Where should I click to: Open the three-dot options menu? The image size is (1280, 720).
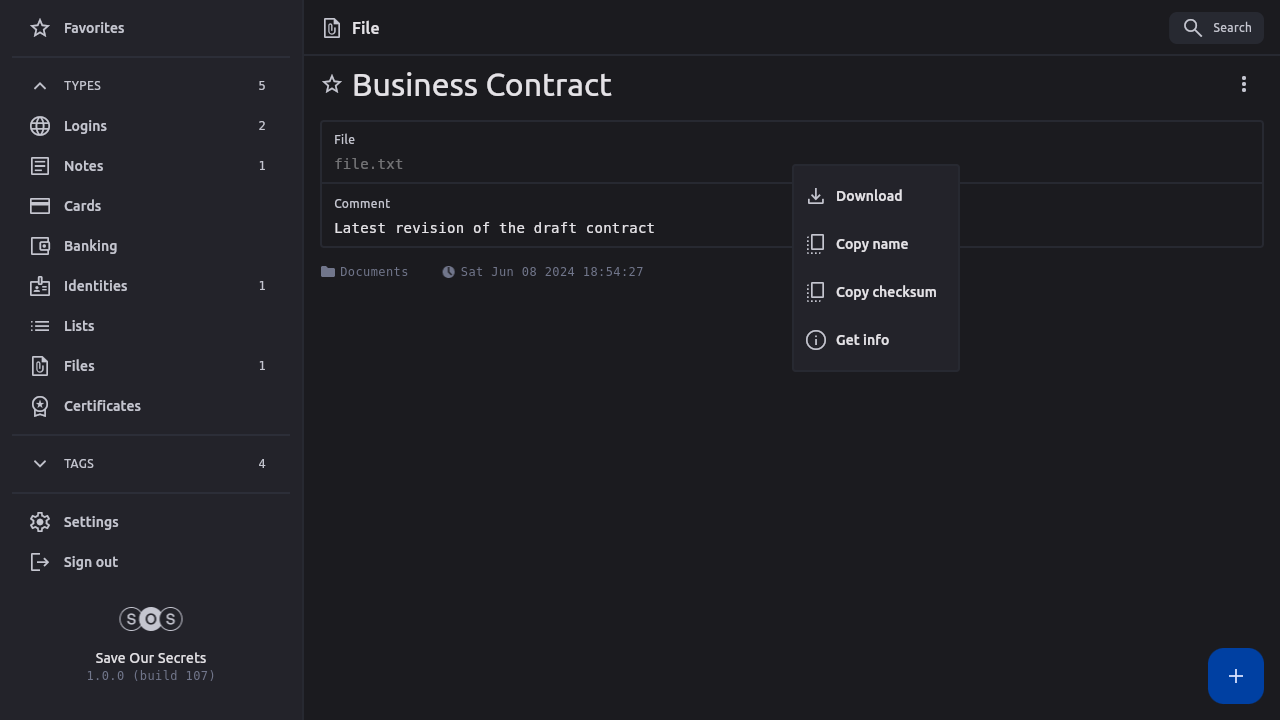(x=1243, y=85)
